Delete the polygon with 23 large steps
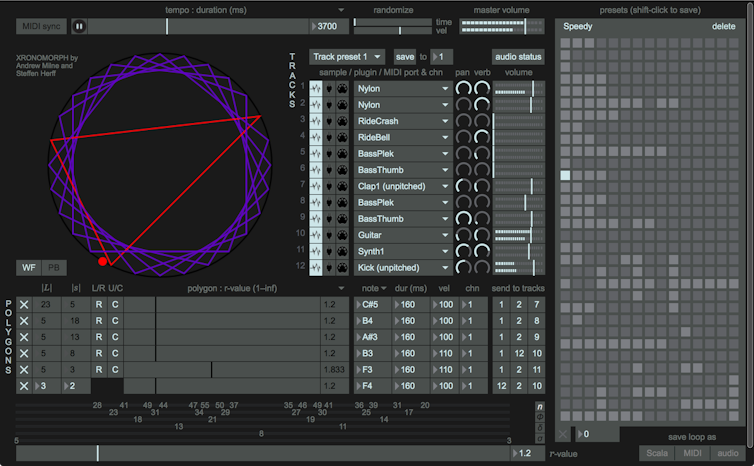 24,304
